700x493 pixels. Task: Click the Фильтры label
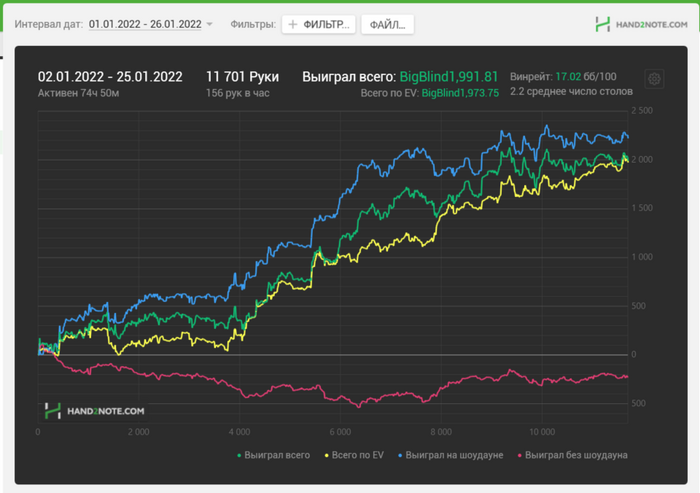click(253, 24)
